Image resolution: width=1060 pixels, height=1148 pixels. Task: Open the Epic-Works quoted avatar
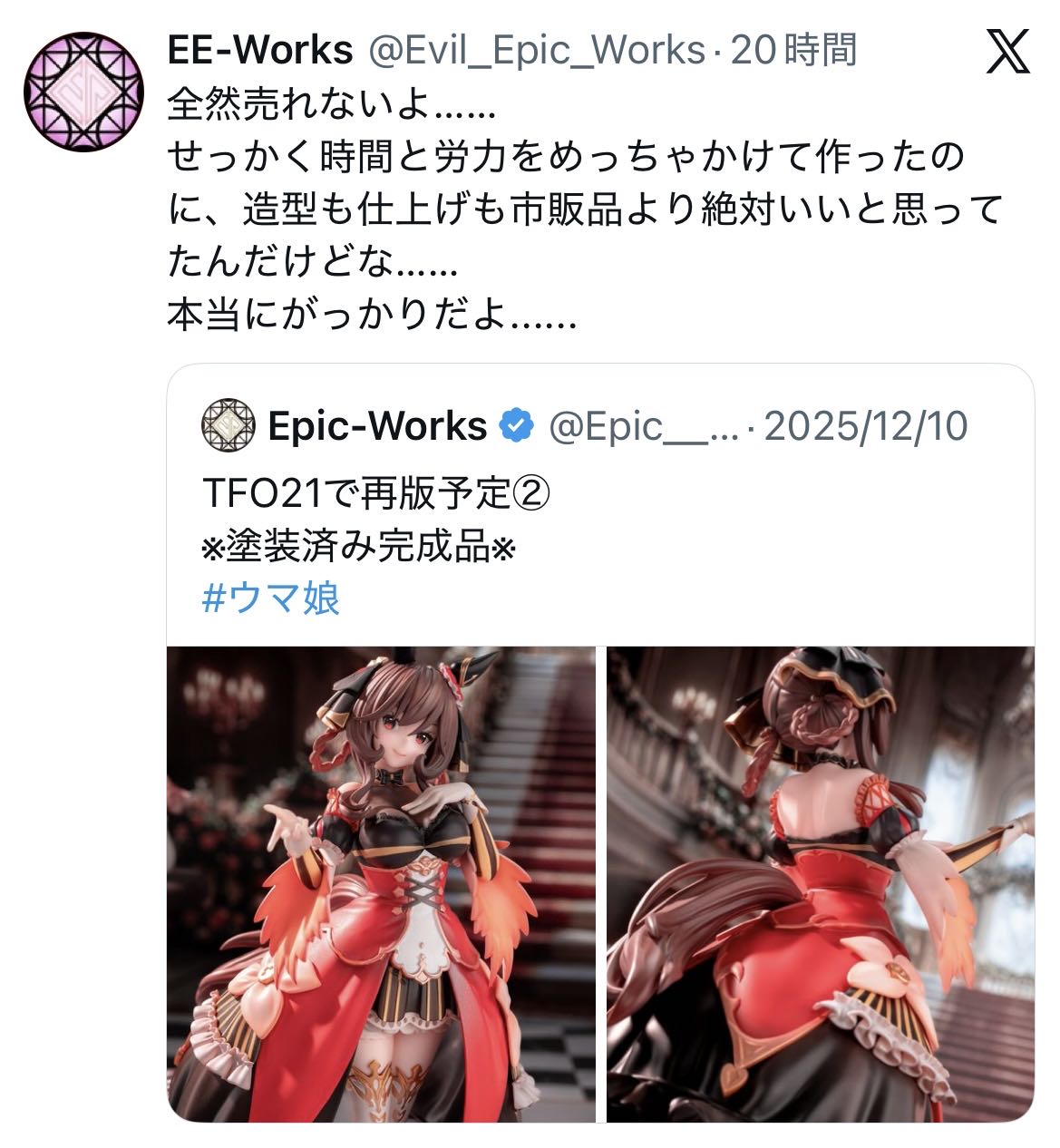click(x=228, y=424)
